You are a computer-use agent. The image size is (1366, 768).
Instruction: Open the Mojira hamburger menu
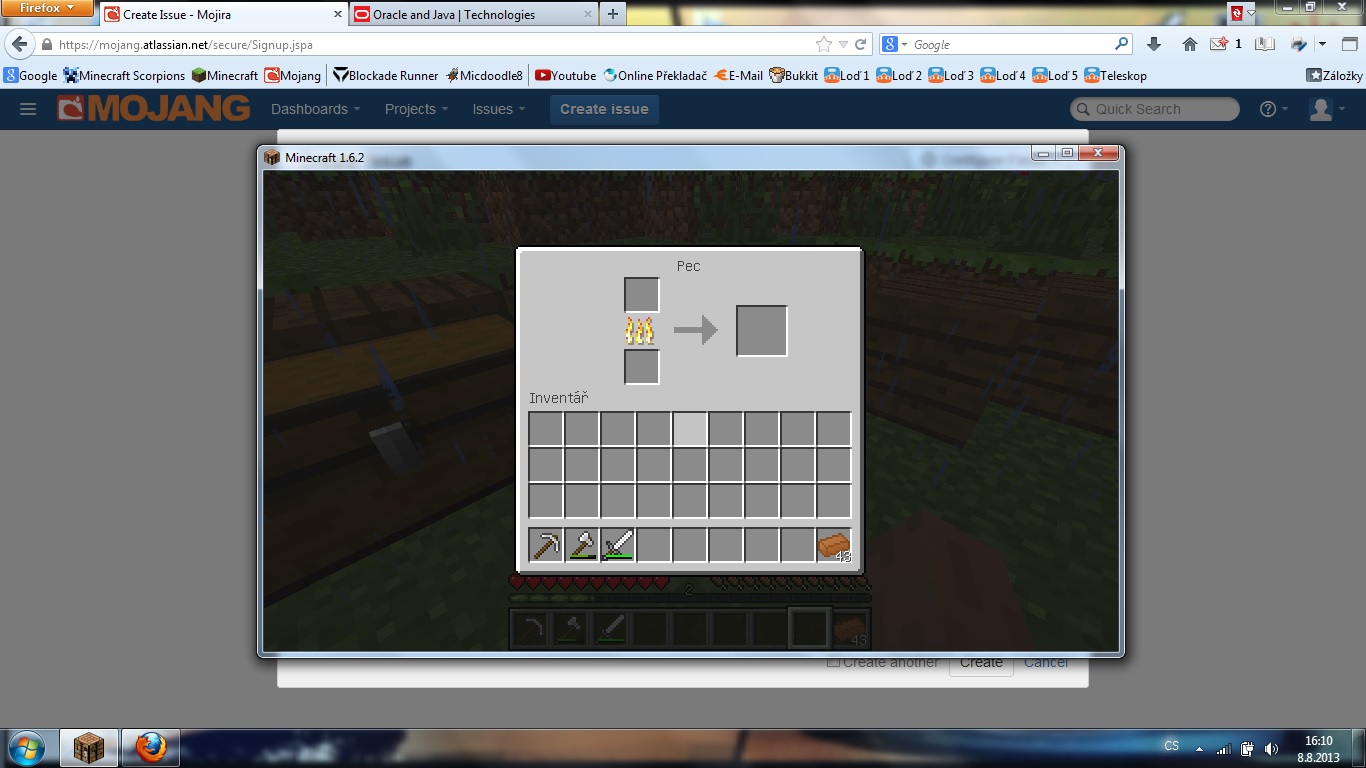(28, 109)
